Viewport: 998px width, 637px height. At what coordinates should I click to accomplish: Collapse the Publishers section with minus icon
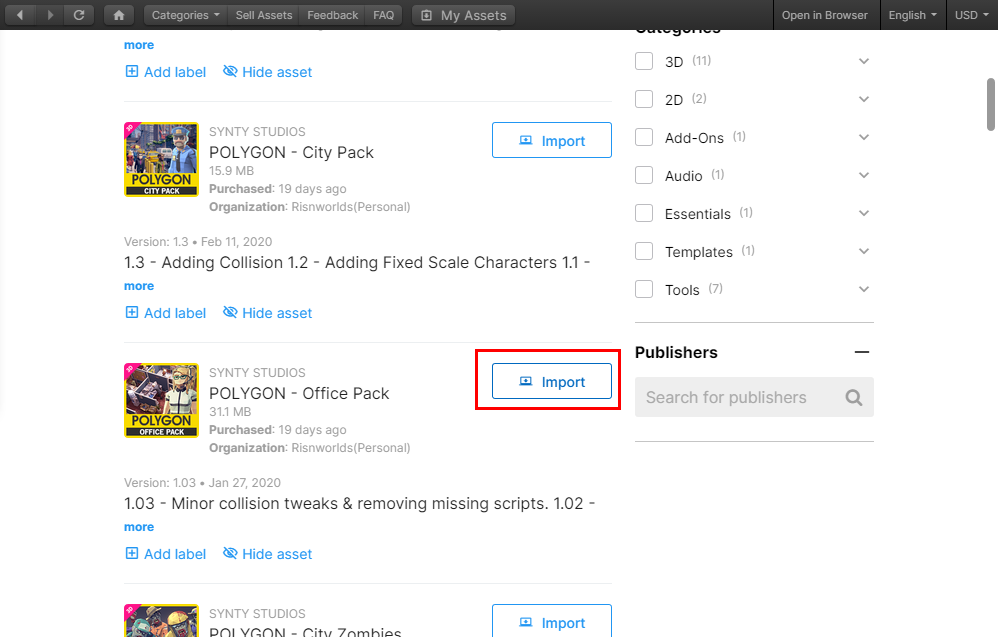point(862,352)
